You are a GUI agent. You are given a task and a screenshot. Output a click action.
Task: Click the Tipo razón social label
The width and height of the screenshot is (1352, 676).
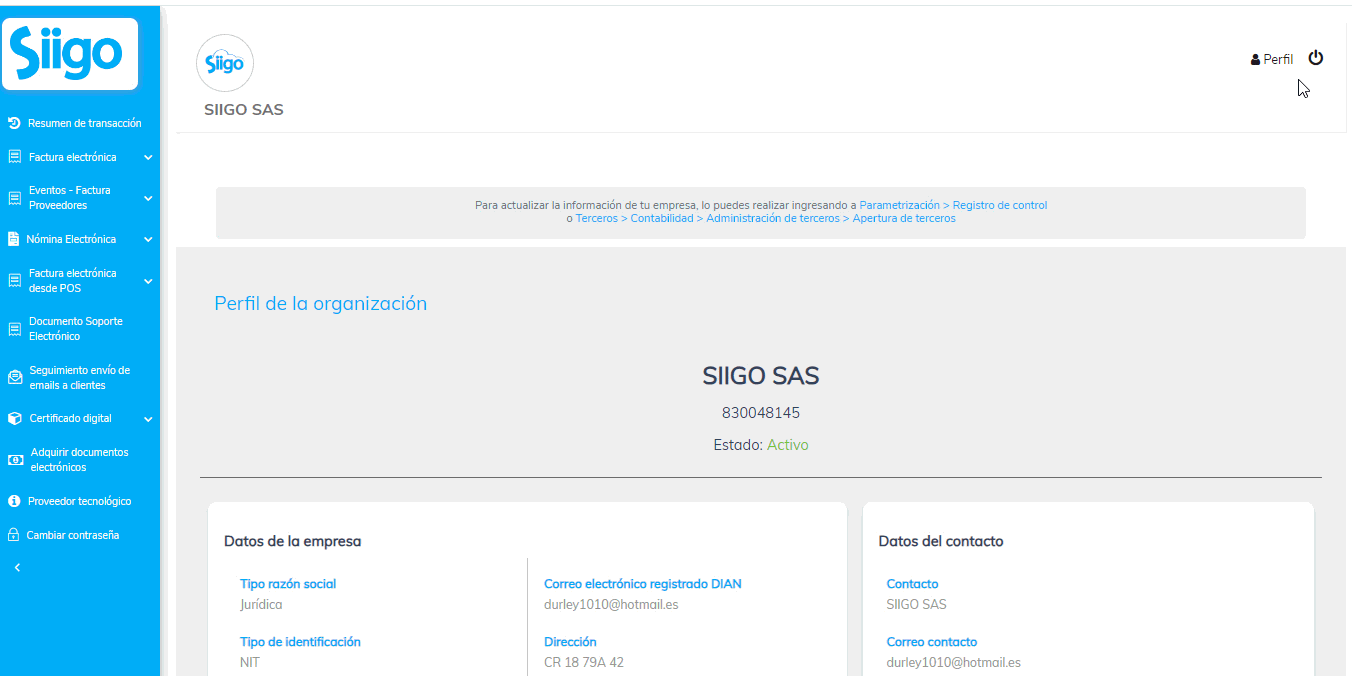click(x=288, y=584)
